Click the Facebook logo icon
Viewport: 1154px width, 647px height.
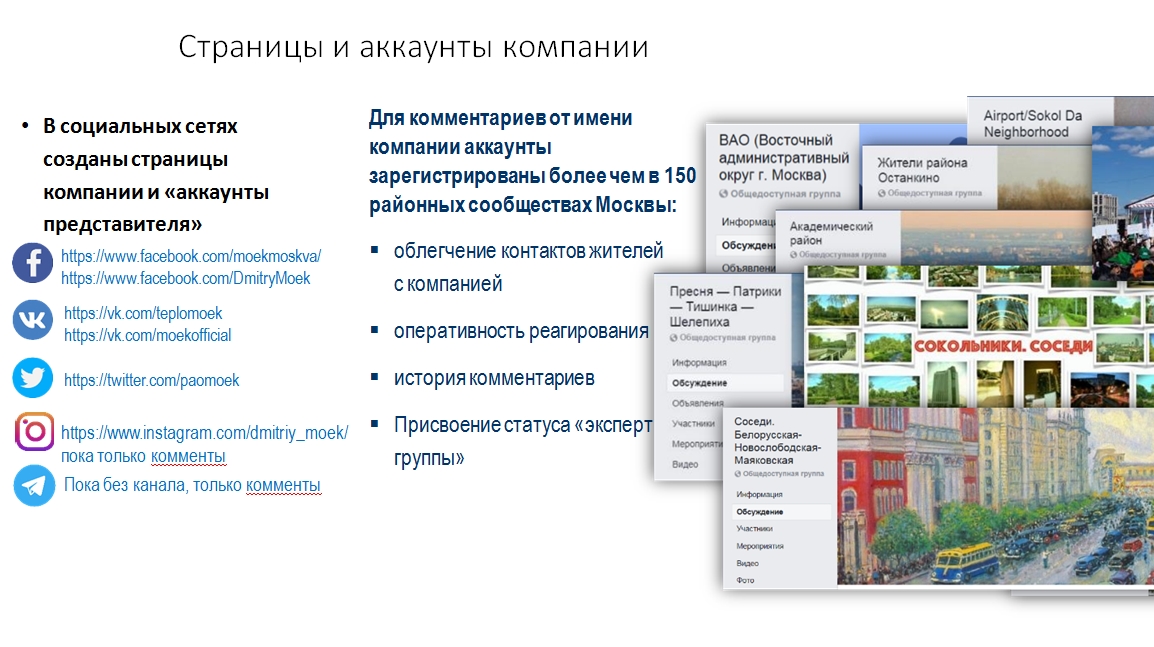point(33,264)
